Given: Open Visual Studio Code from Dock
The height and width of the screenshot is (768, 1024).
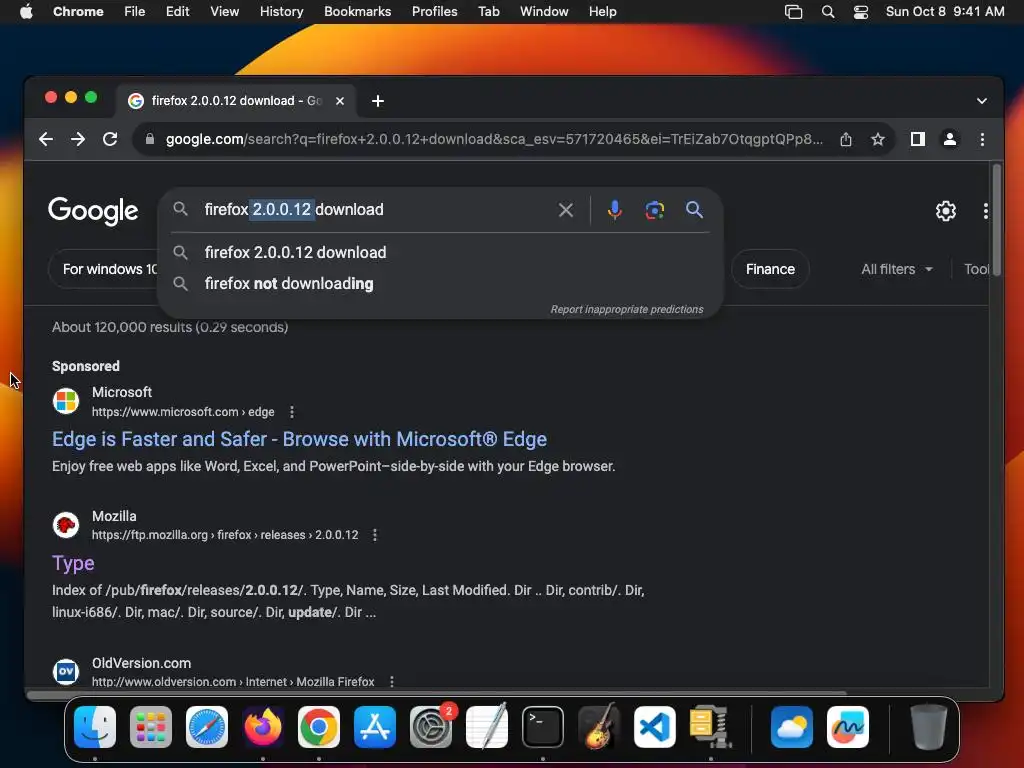Looking at the screenshot, I should pyautogui.click(x=655, y=727).
